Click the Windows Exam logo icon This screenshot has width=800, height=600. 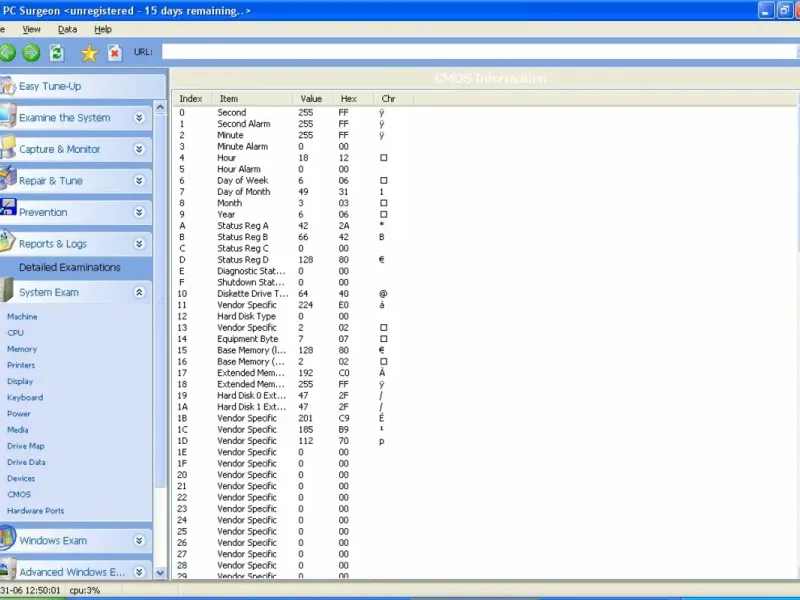7,539
